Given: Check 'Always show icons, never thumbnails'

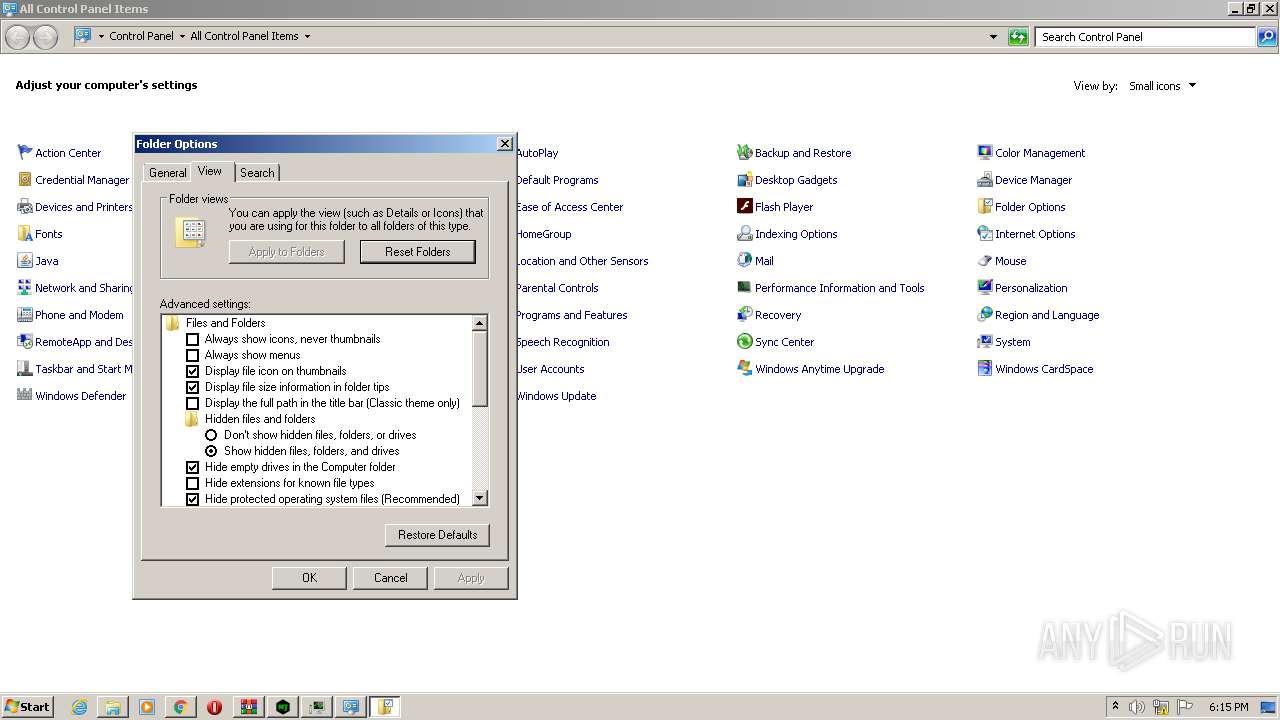Looking at the screenshot, I should point(193,339).
